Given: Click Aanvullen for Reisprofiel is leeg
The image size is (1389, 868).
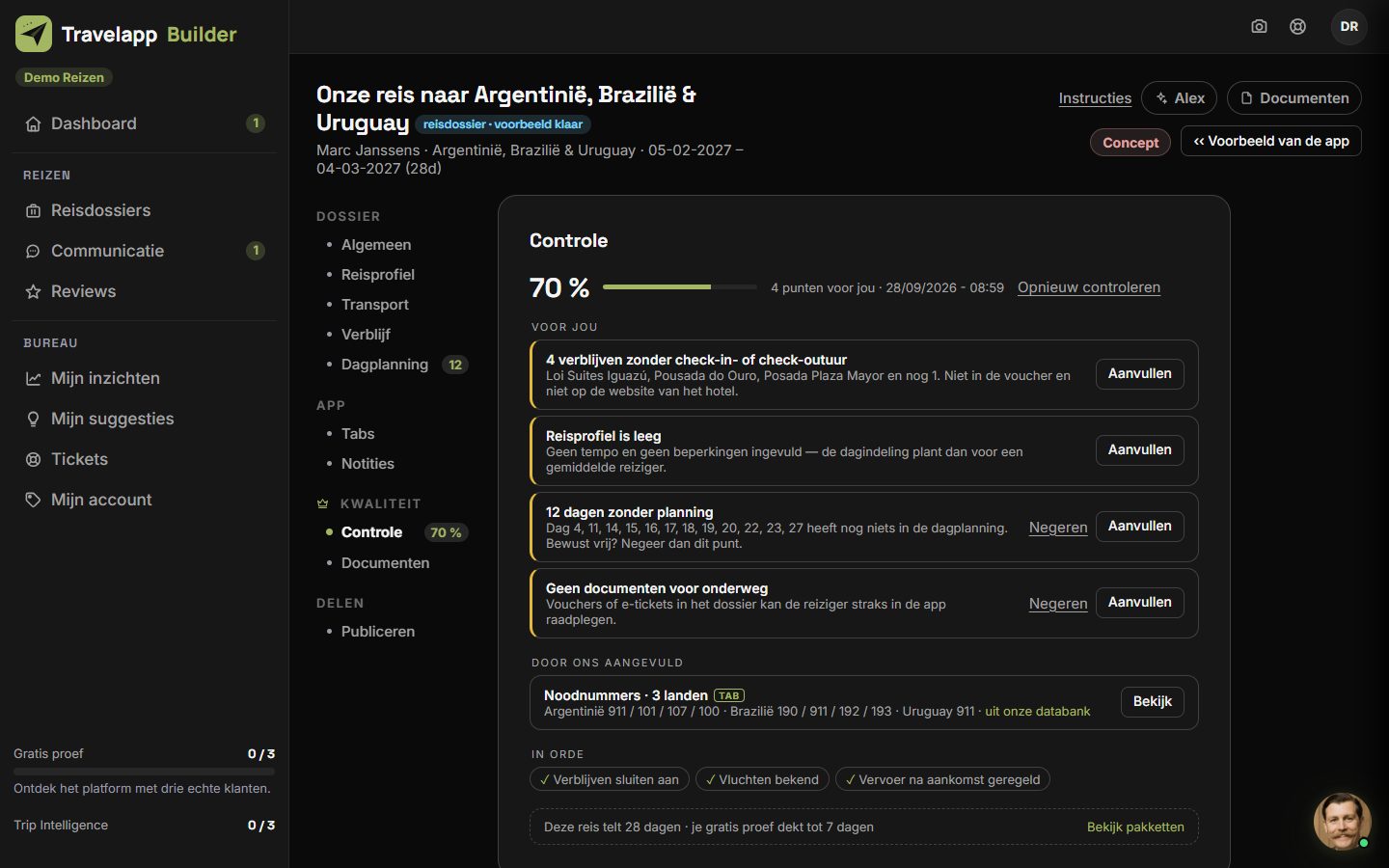Looking at the screenshot, I should 1139,450.
